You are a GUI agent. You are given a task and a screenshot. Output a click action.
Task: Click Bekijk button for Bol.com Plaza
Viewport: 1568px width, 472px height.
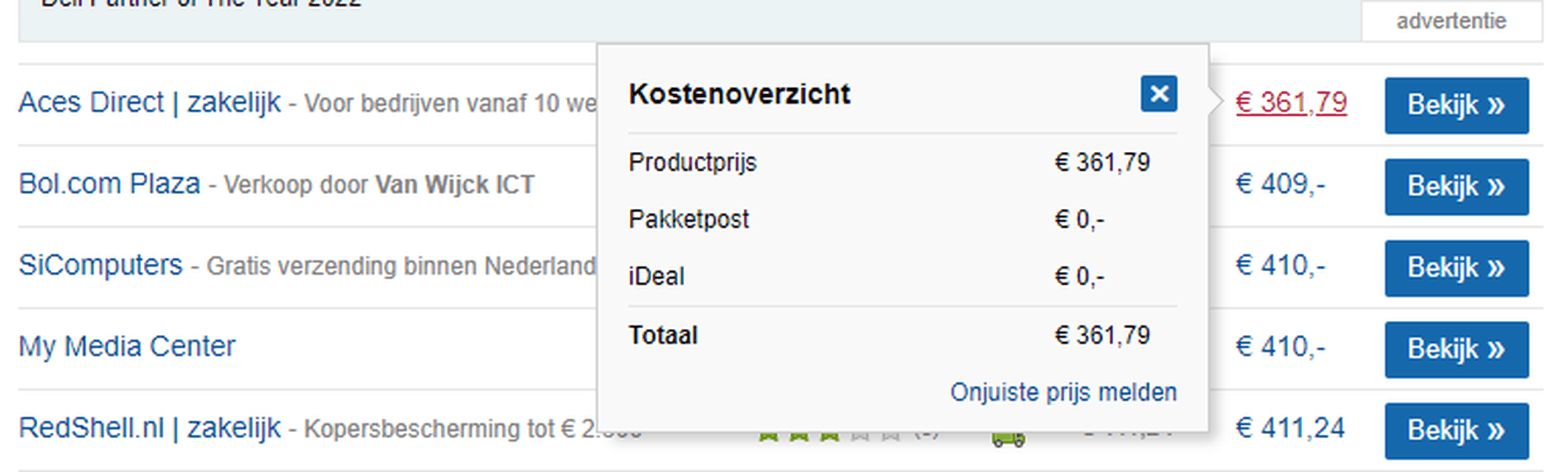pyautogui.click(x=1457, y=187)
